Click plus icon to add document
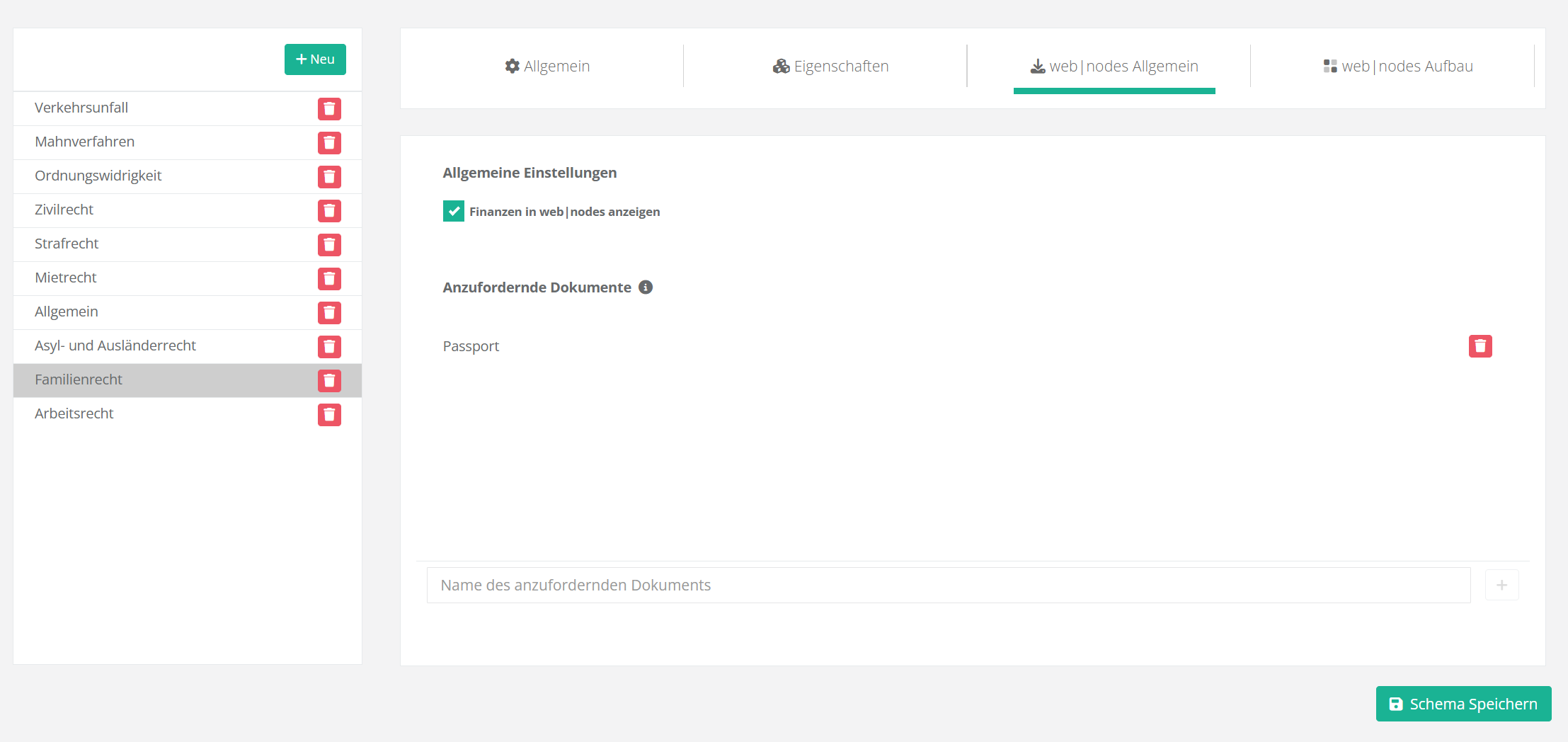This screenshot has width=1568, height=742. (x=1501, y=585)
